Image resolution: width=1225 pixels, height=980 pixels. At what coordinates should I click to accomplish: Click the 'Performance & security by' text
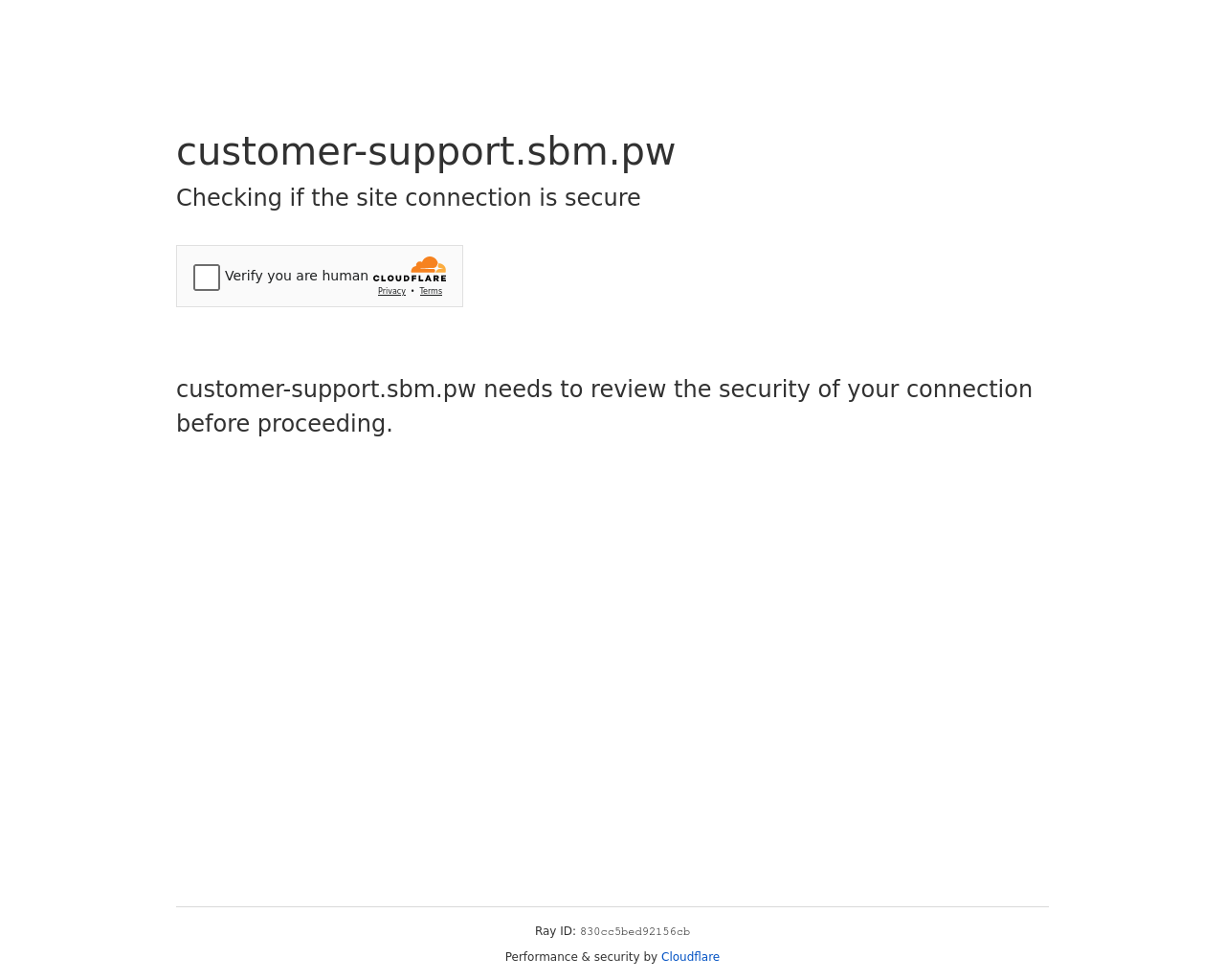click(581, 957)
